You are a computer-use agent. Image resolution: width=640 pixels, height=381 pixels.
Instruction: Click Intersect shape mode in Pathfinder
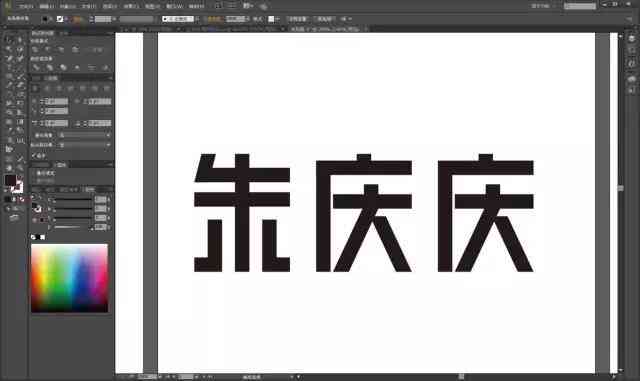(x=61, y=49)
